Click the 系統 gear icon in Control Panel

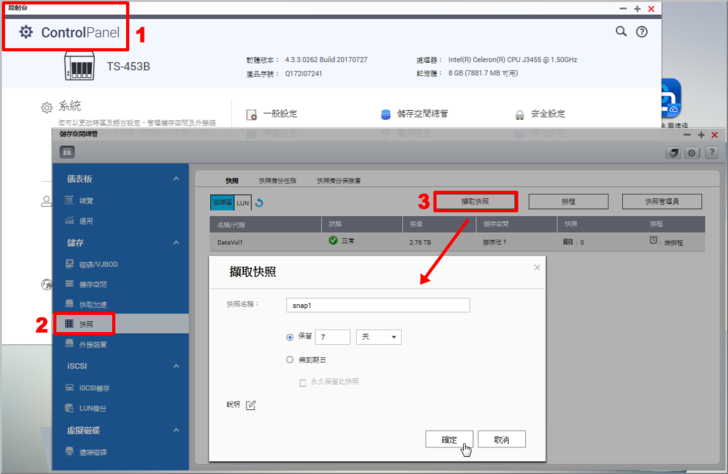46,108
